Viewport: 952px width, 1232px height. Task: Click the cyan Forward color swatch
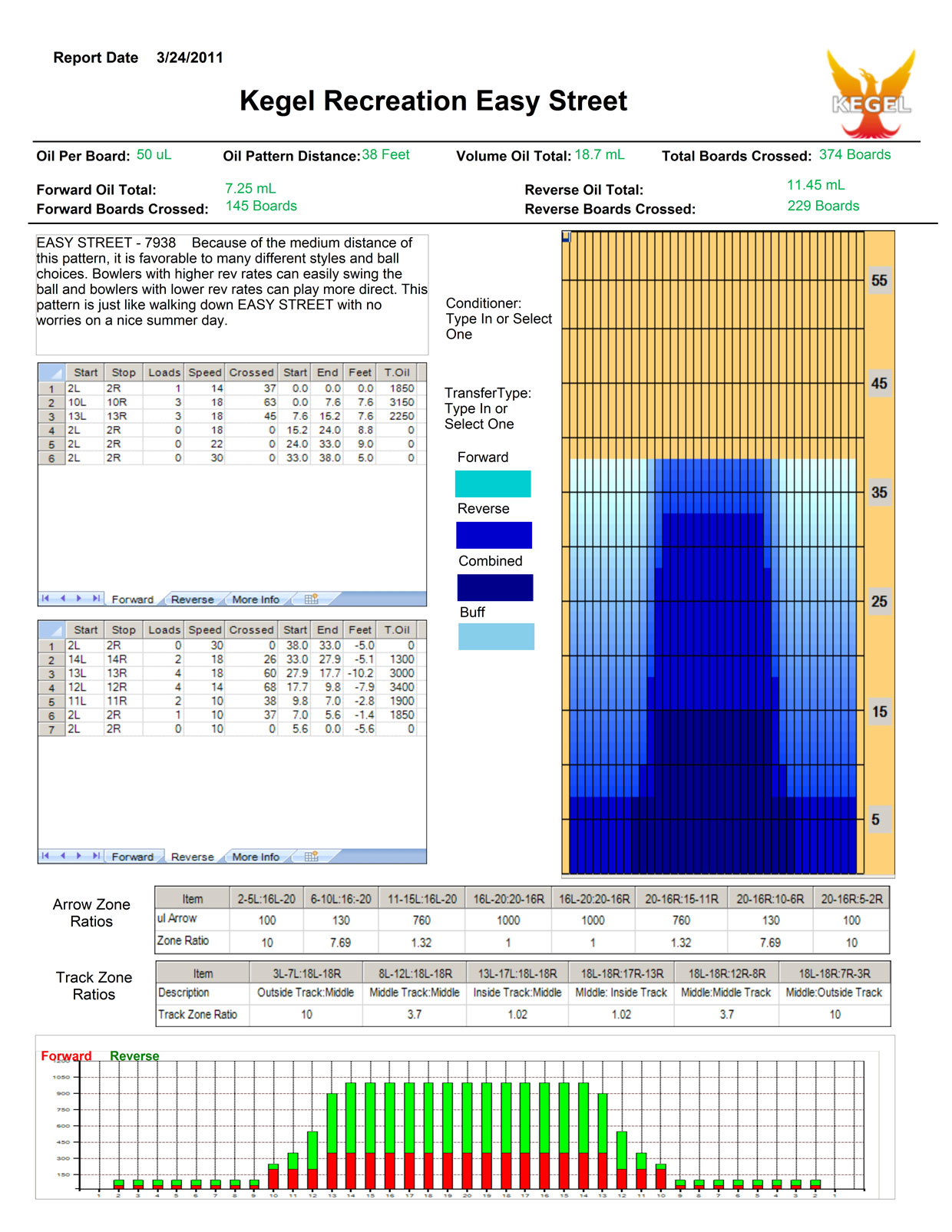coord(493,484)
